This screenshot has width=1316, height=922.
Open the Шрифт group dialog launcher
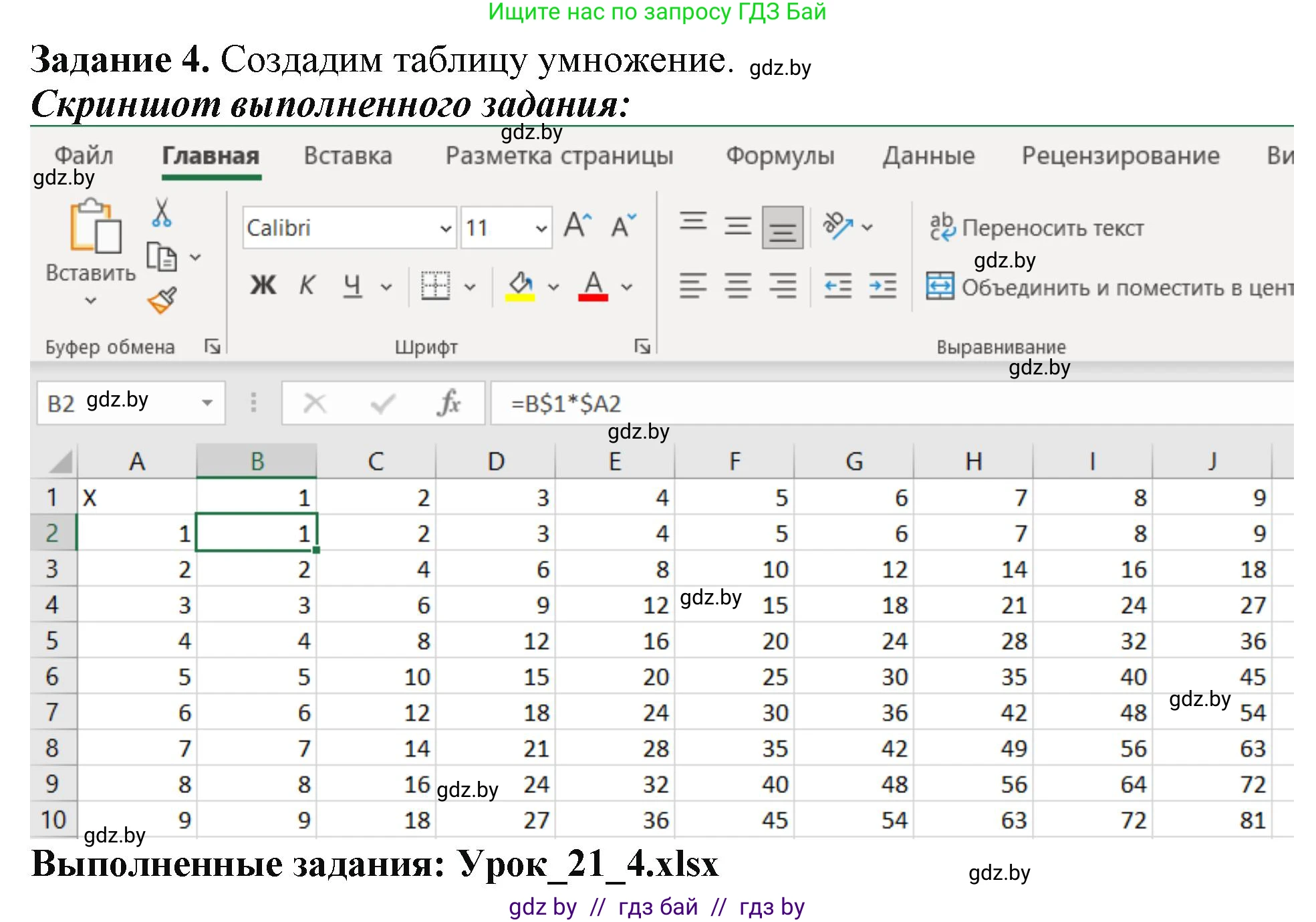[x=642, y=347]
